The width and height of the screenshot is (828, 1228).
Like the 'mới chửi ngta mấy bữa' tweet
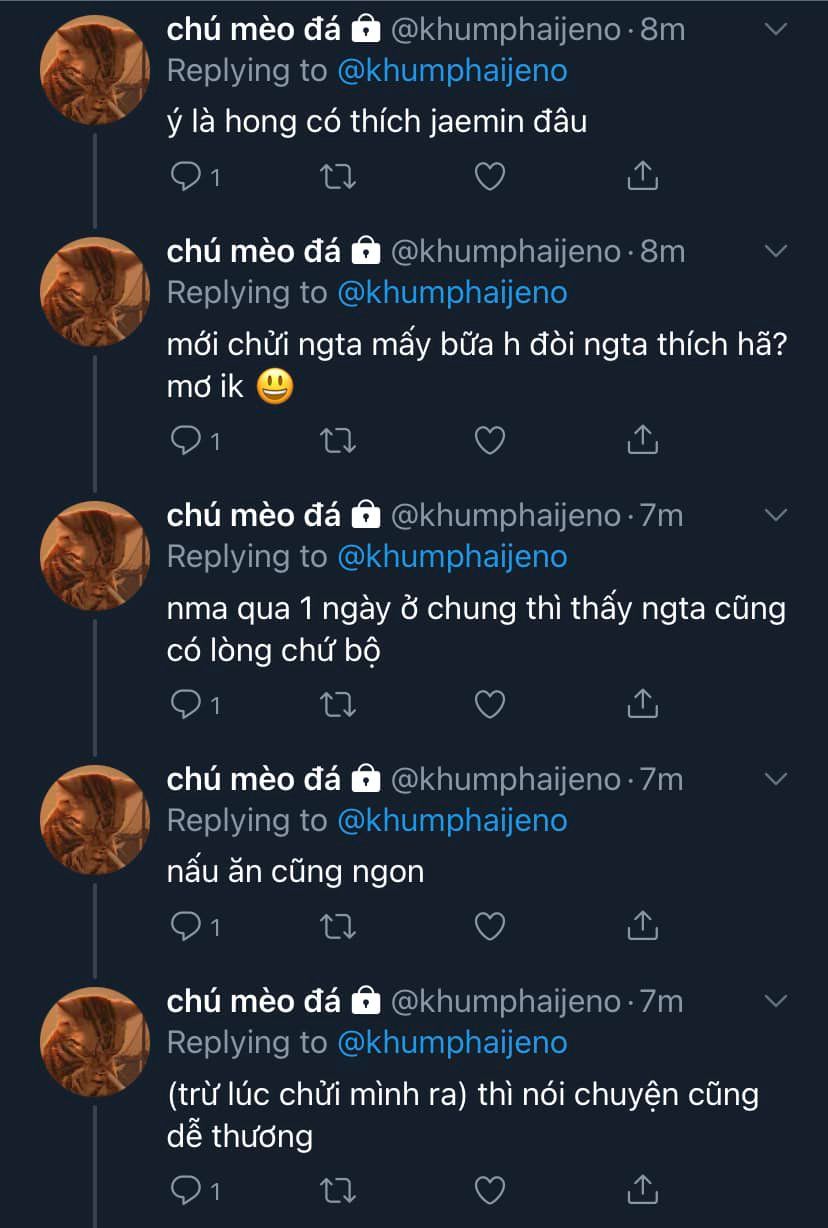pos(488,440)
